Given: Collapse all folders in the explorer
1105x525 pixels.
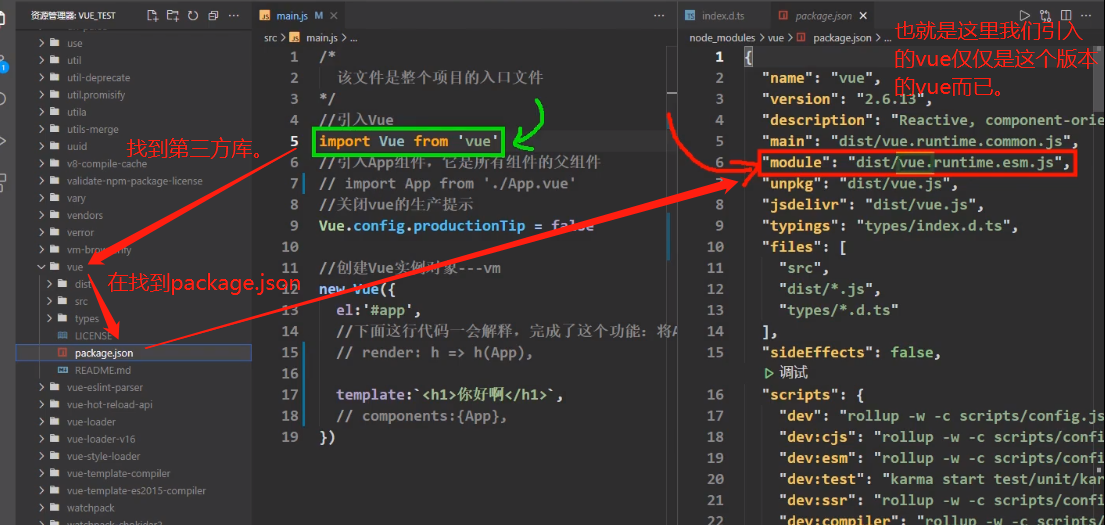Looking at the screenshot, I should [x=214, y=15].
